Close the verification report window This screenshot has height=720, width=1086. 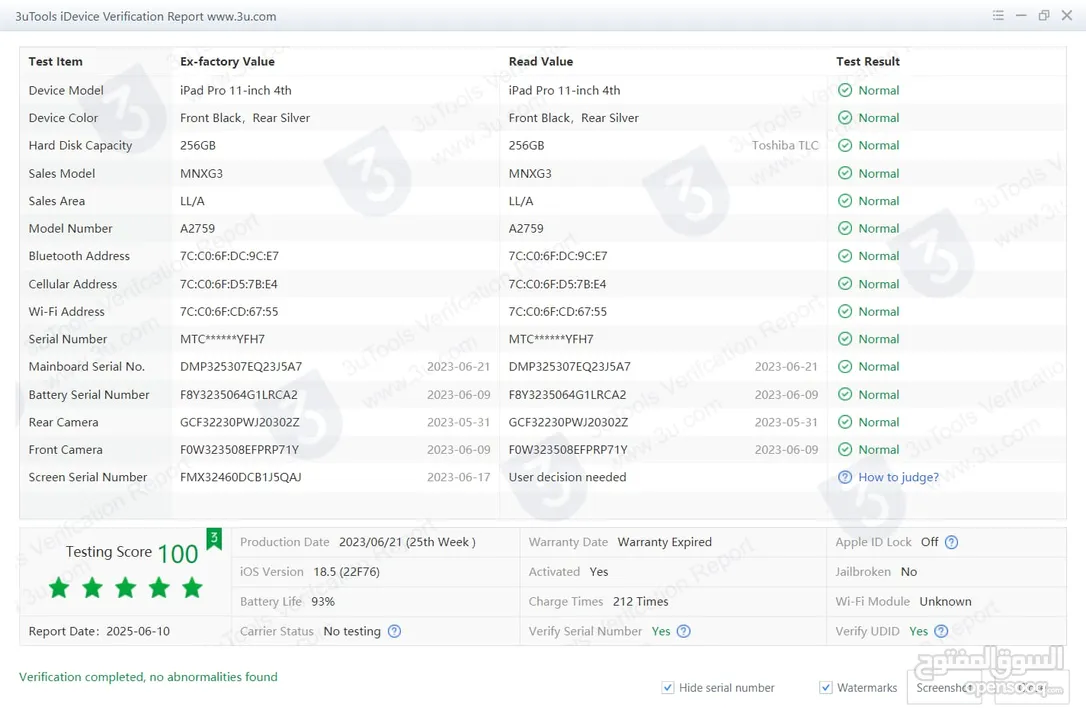click(x=1067, y=15)
